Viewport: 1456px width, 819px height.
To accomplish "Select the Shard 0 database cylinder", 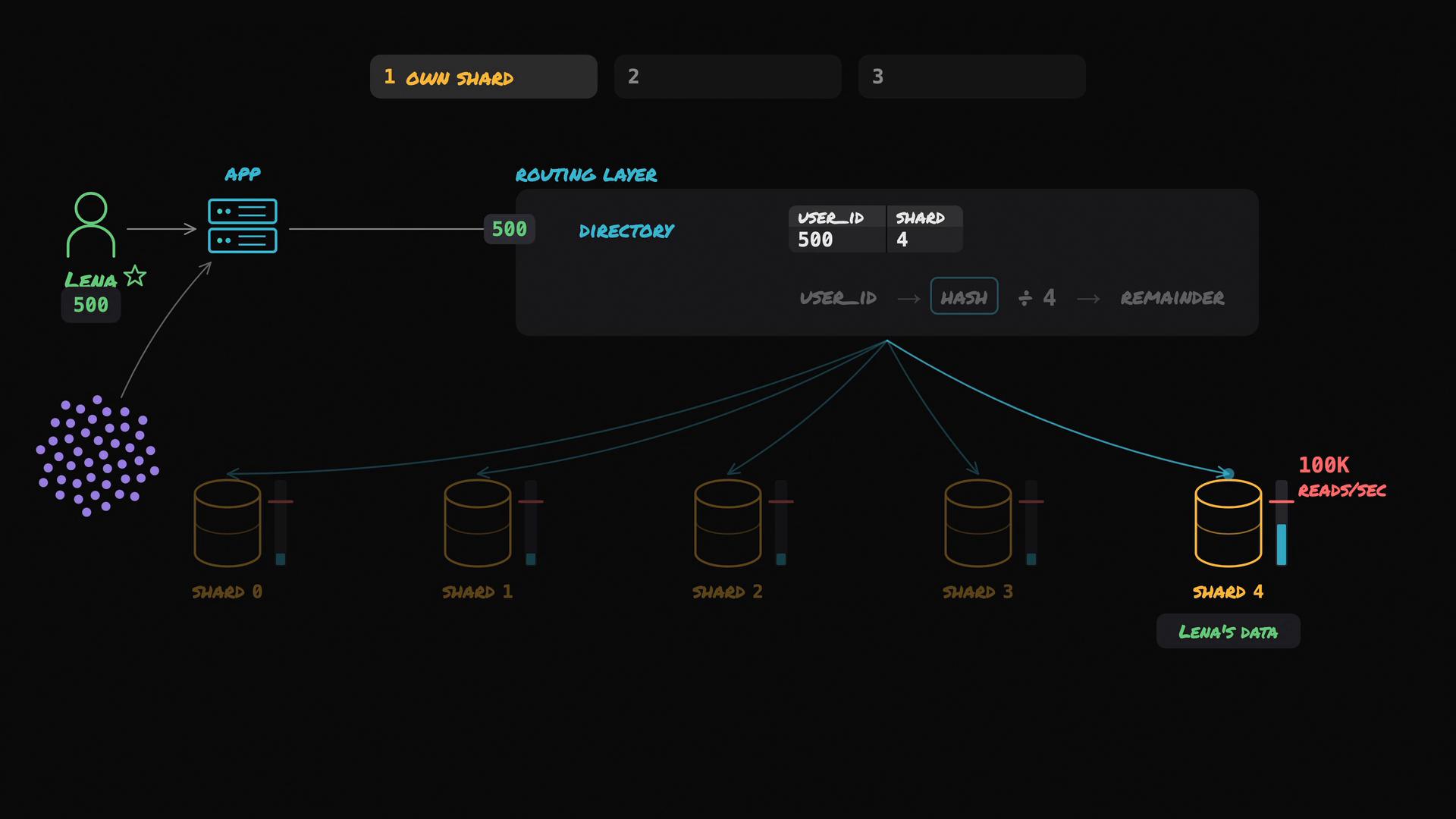I will (227, 523).
